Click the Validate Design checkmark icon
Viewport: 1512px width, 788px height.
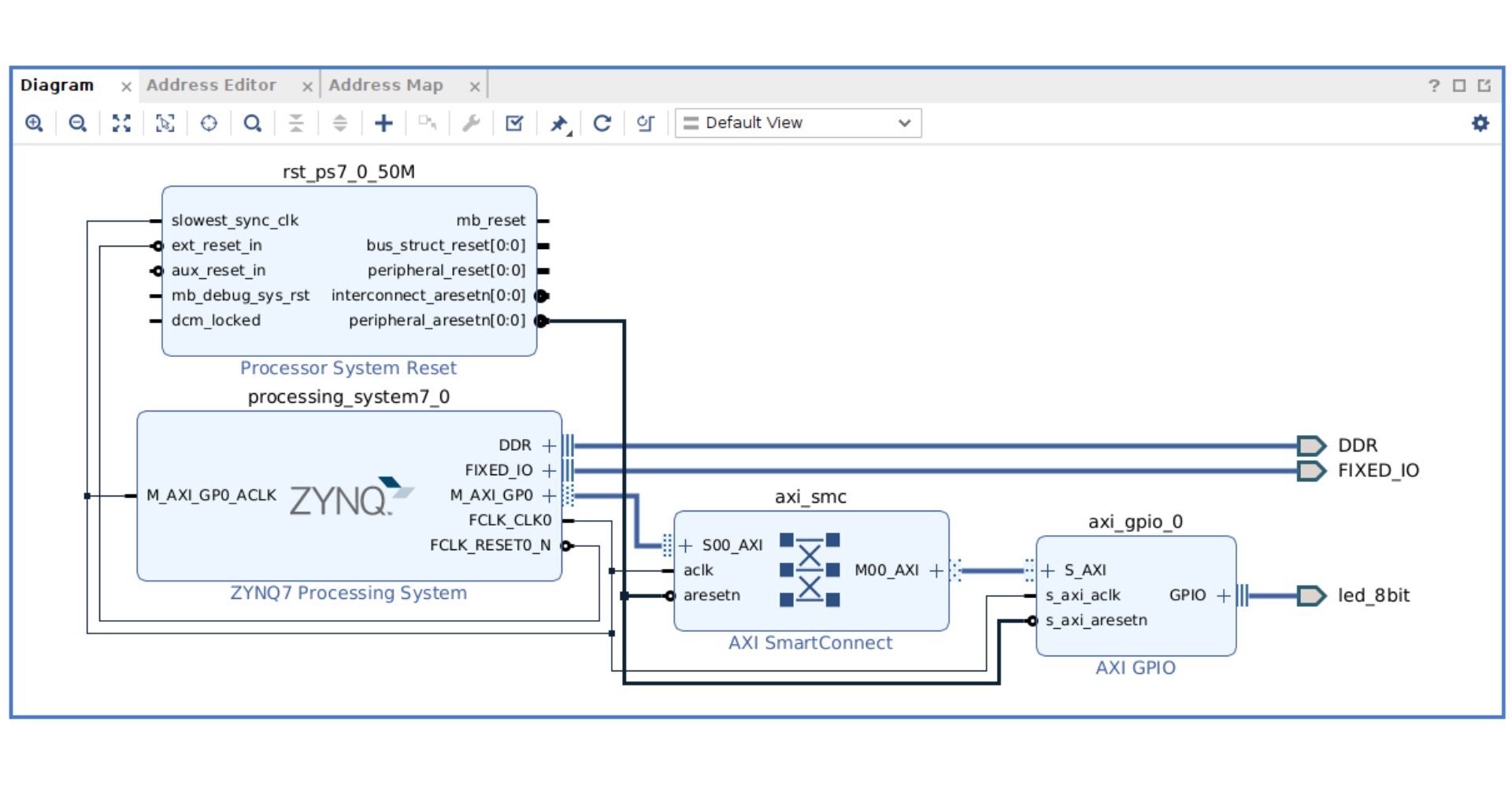(514, 123)
